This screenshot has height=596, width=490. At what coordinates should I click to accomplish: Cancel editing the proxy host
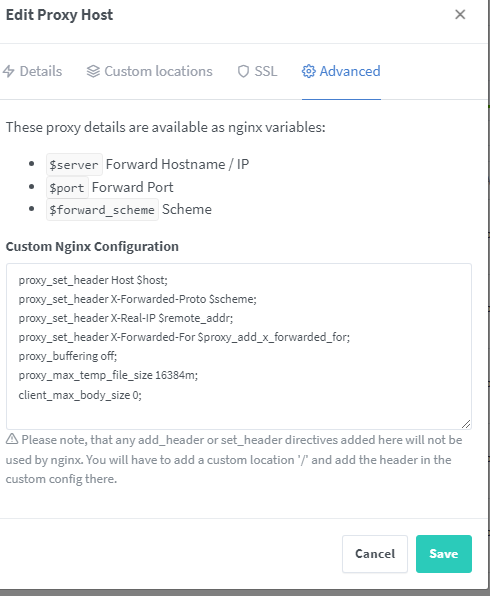(x=375, y=554)
